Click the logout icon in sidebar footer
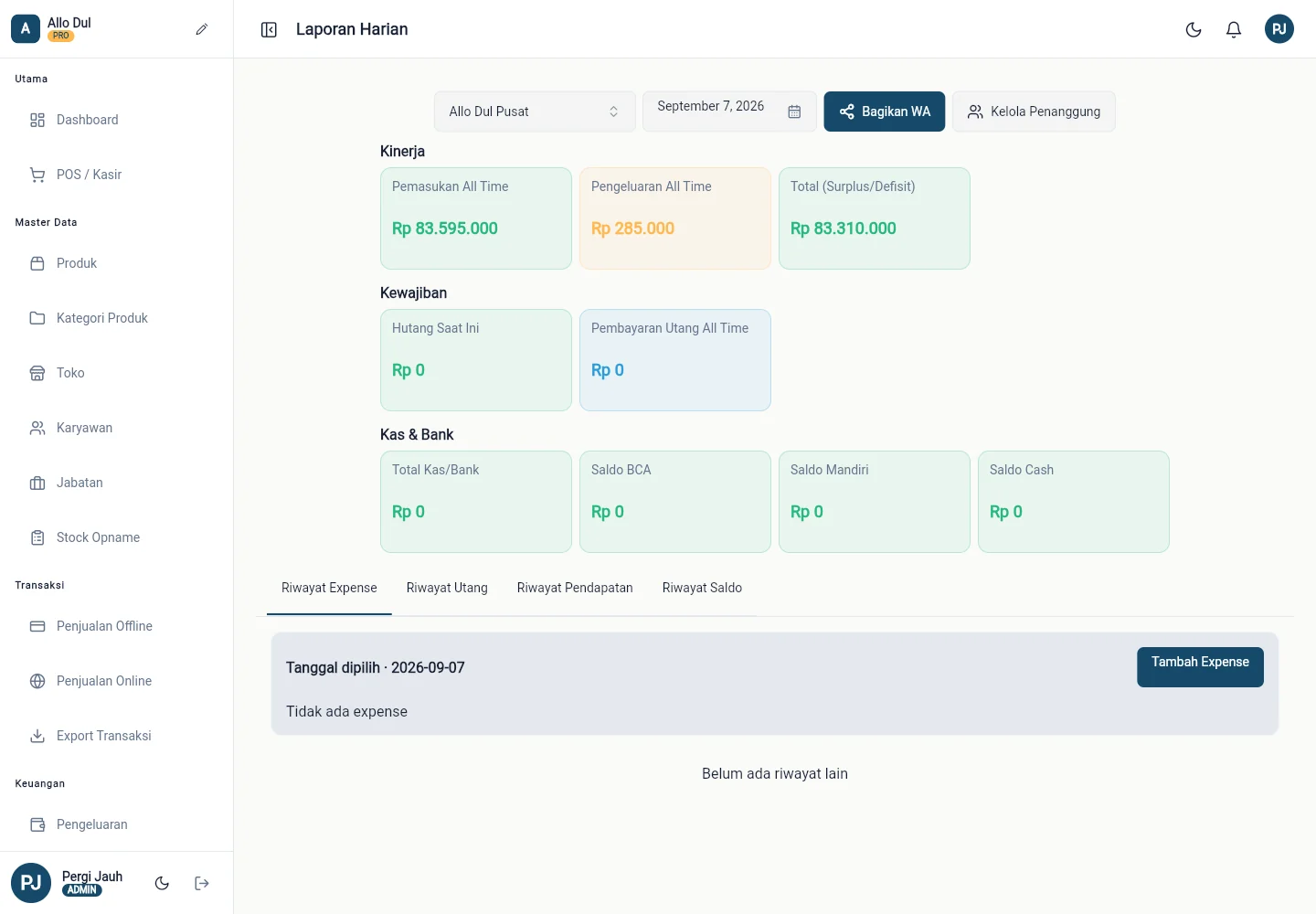The image size is (1316, 914). 202,883
